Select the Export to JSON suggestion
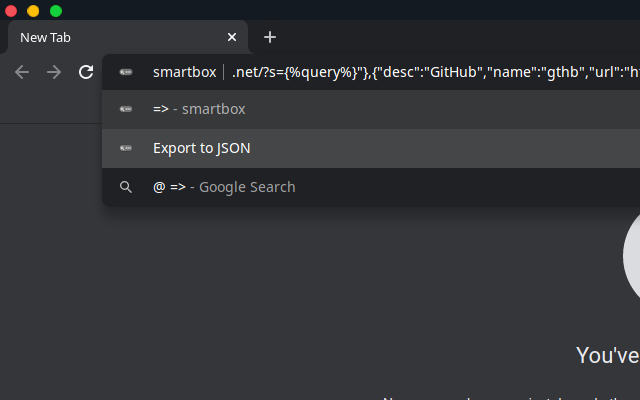The height and width of the screenshot is (400, 640). 371,148
